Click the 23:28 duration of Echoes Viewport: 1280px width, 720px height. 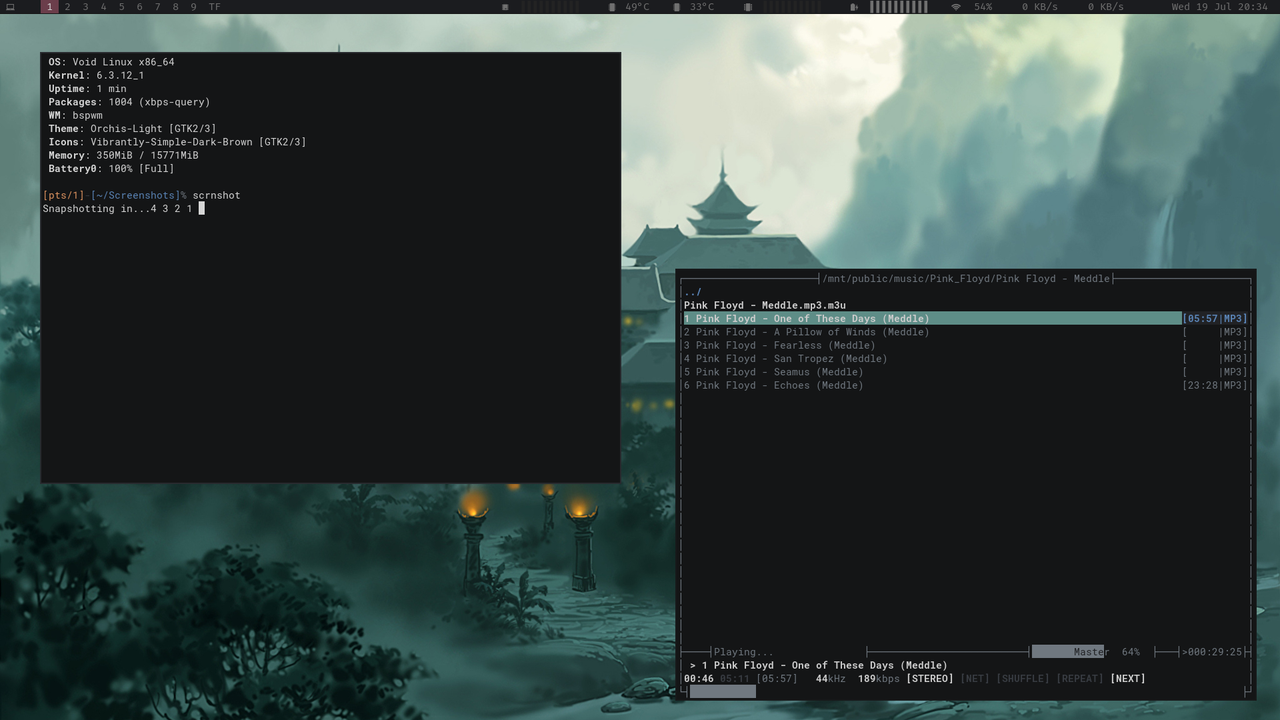coord(1203,385)
